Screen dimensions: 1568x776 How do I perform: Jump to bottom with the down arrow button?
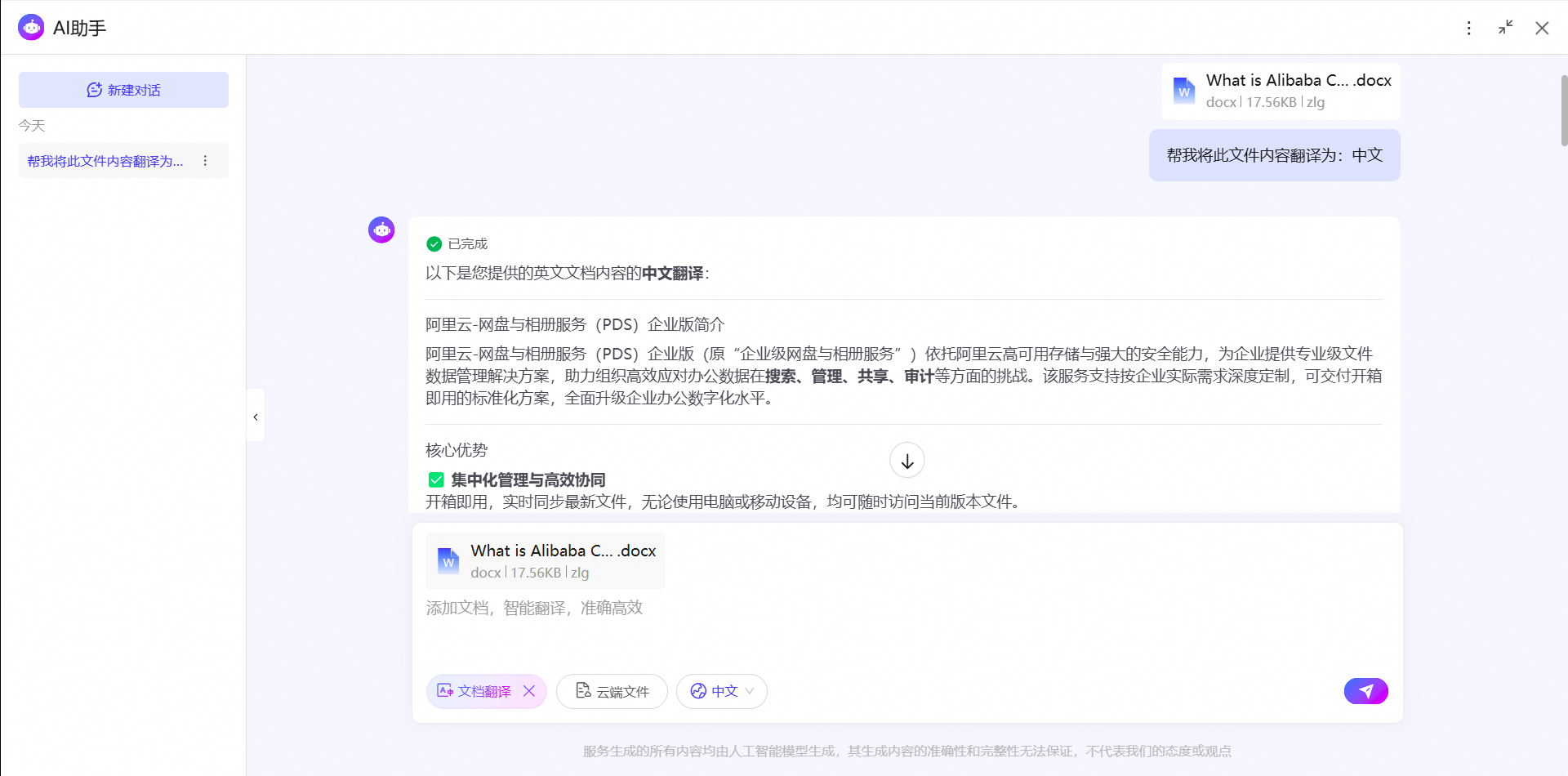point(906,461)
